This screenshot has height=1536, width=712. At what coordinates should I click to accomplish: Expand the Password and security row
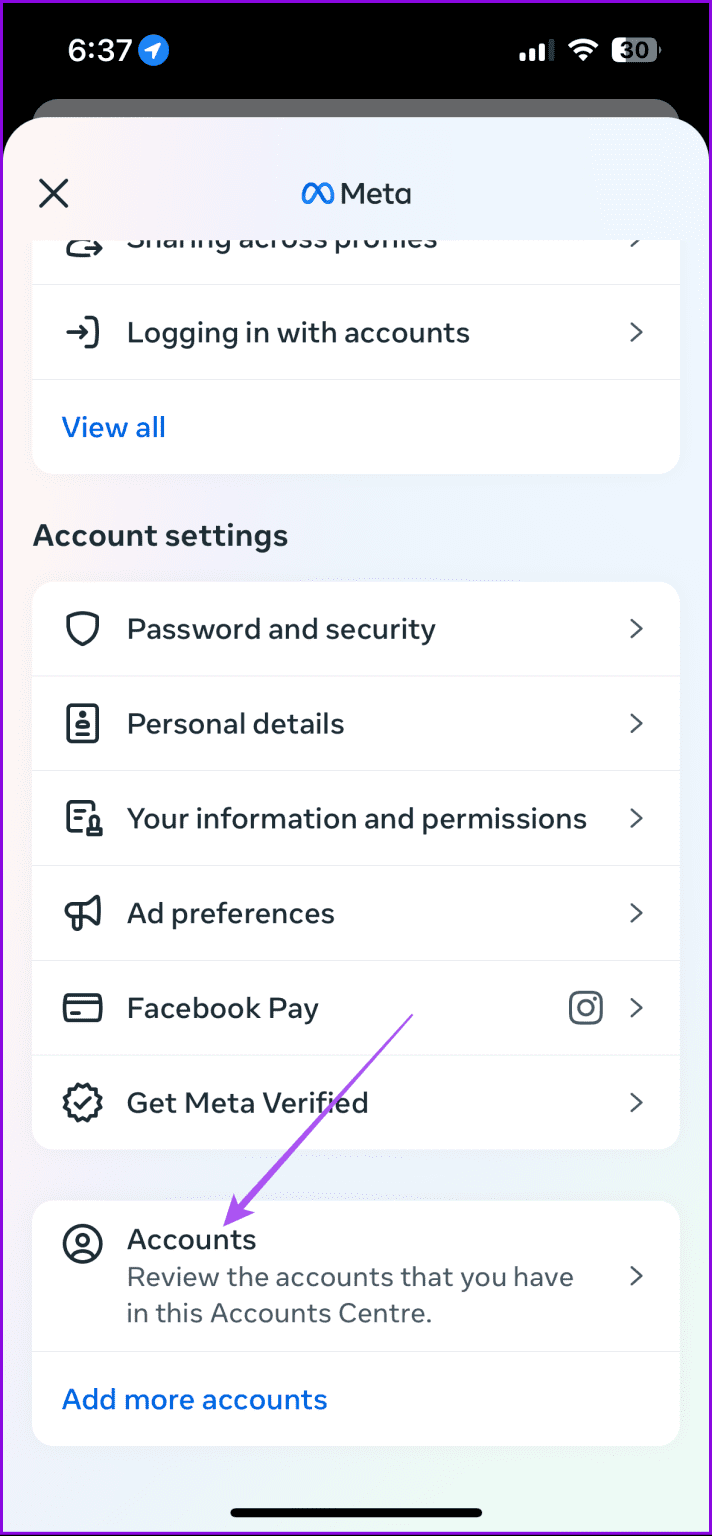coord(356,628)
